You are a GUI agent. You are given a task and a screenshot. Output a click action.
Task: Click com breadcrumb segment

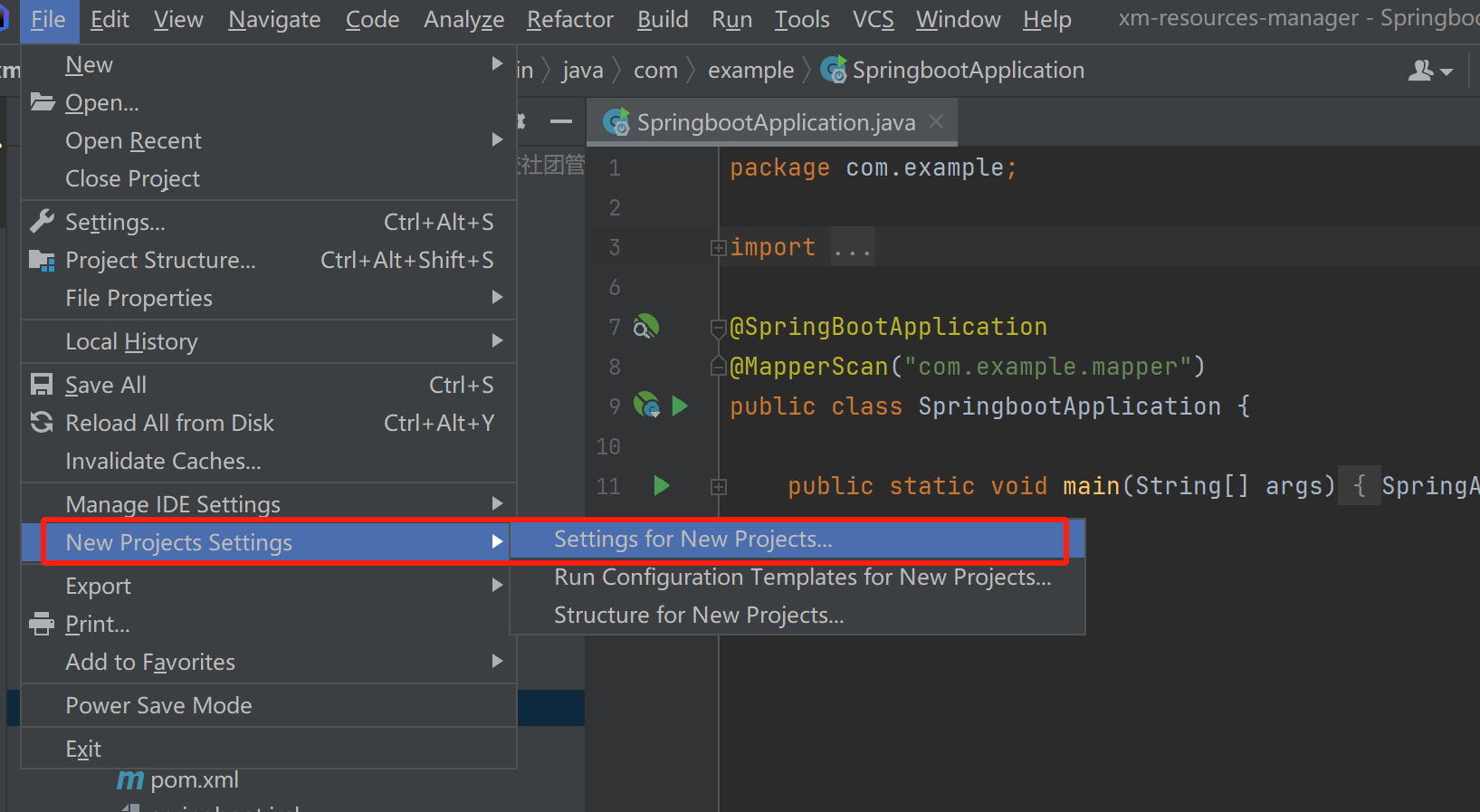[655, 71]
